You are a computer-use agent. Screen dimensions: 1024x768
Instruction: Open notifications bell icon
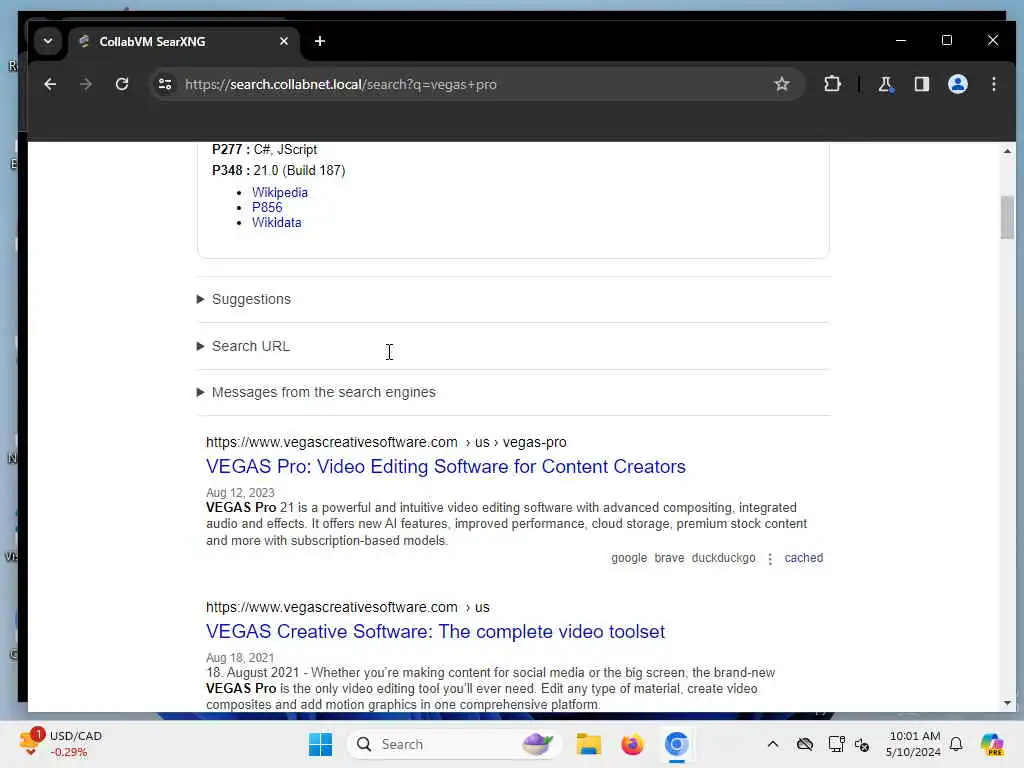pyautogui.click(x=956, y=744)
